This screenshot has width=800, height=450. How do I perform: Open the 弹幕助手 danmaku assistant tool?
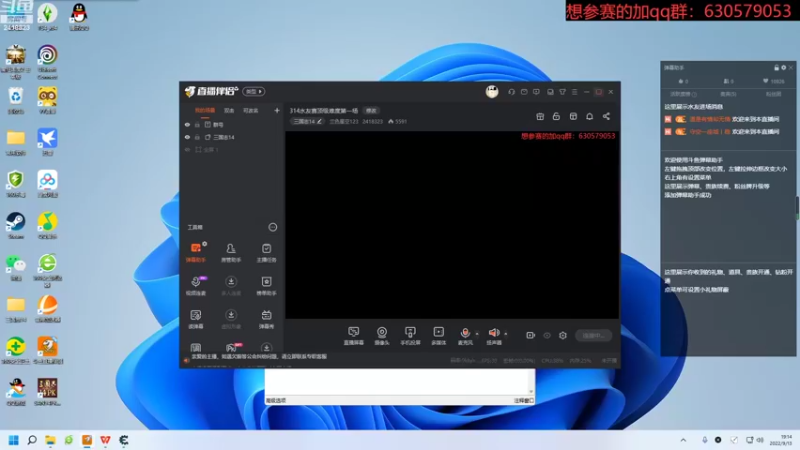pos(195,252)
